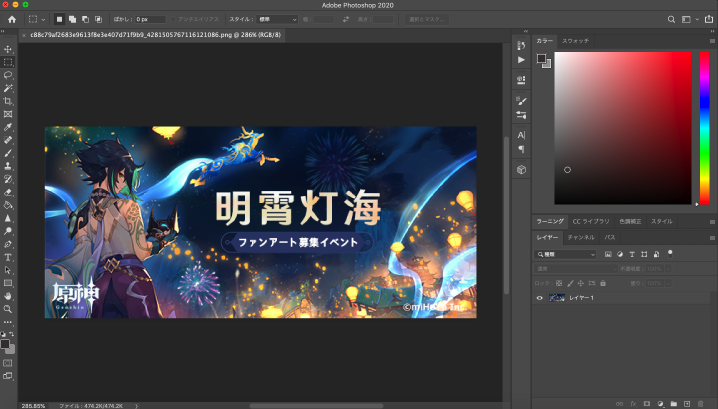Open the Edit Toolbar three-dots menu
The image size is (718, 409).
point(8,322)
